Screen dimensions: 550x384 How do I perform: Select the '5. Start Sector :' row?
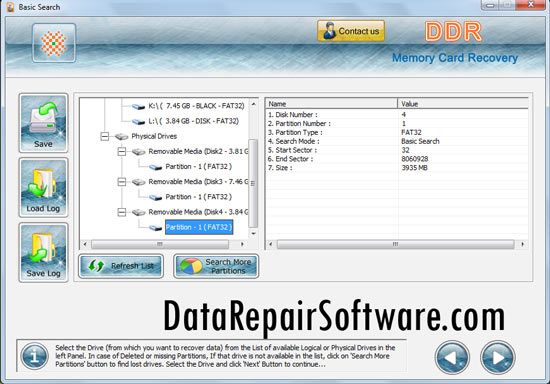coord(397,150)
